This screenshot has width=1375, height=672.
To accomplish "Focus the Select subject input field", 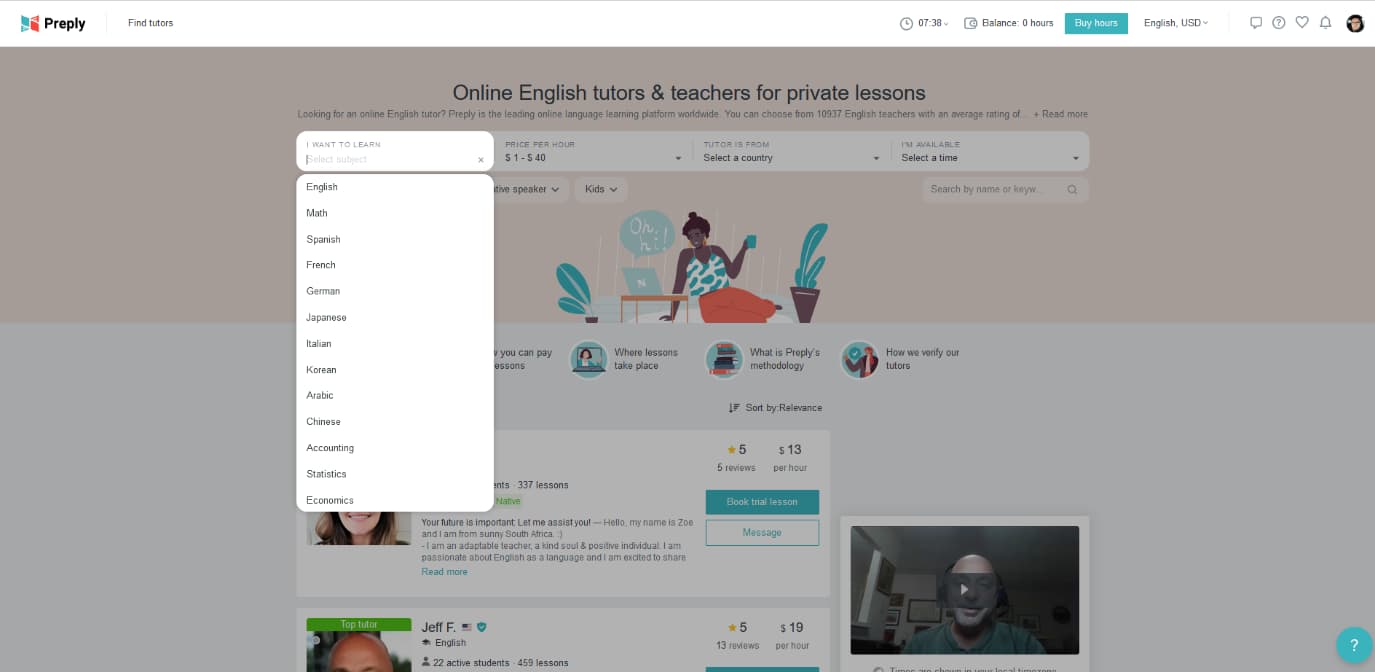I will pyautogui.click(x=388, y=160).
